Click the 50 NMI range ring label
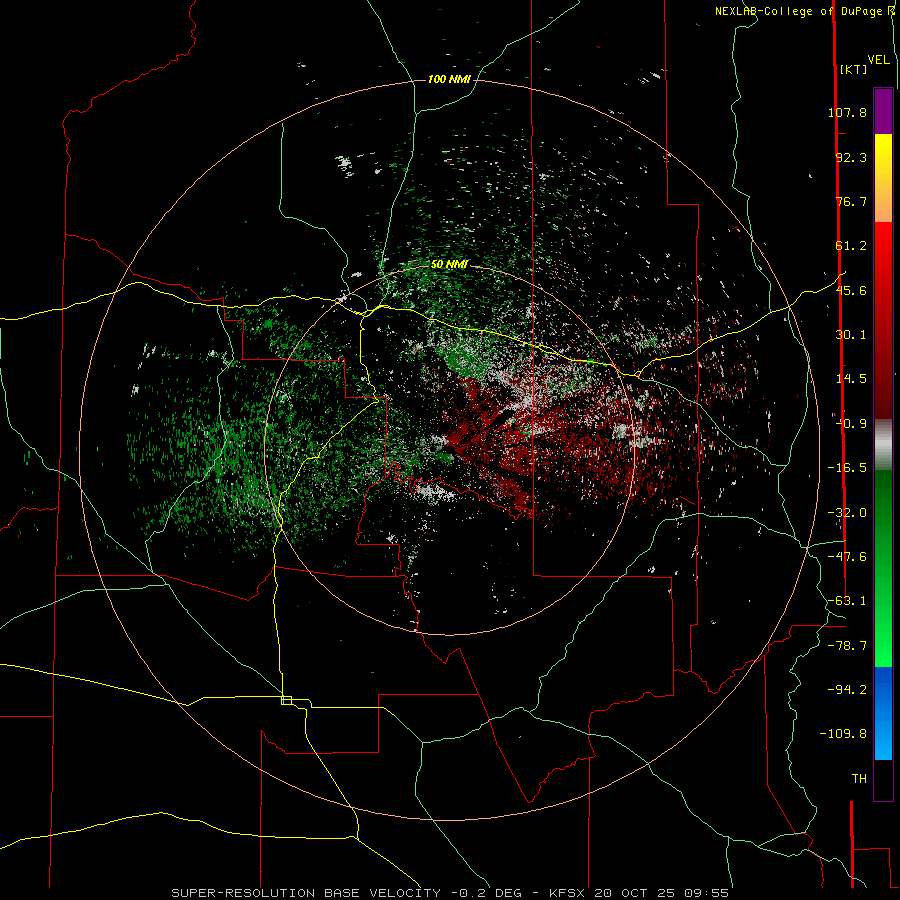Image resolution: width=900 pixels, height=900 pixels. pyautogui.click(x=449, y=265)
